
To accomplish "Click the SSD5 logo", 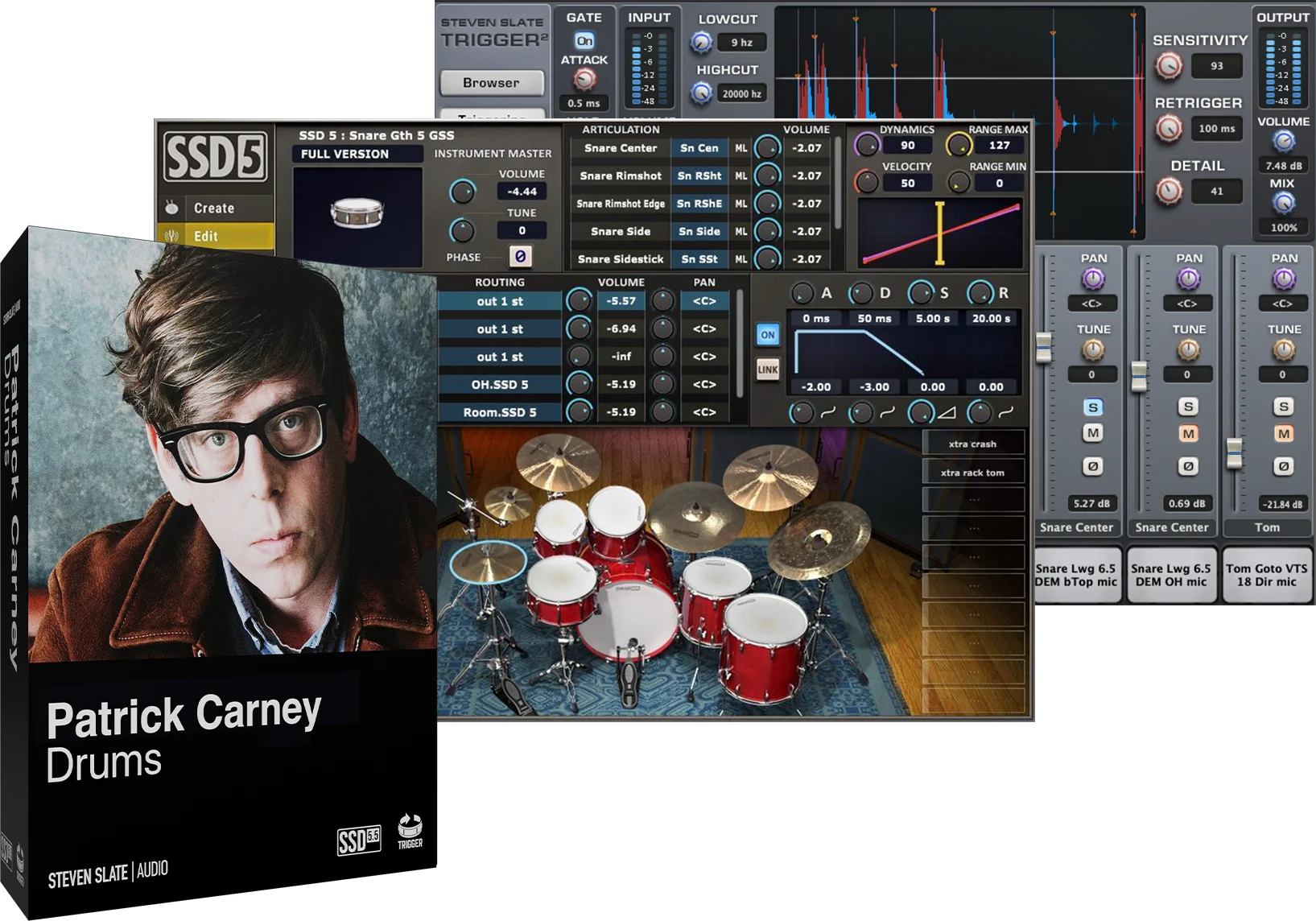I will tap(215, 156).
